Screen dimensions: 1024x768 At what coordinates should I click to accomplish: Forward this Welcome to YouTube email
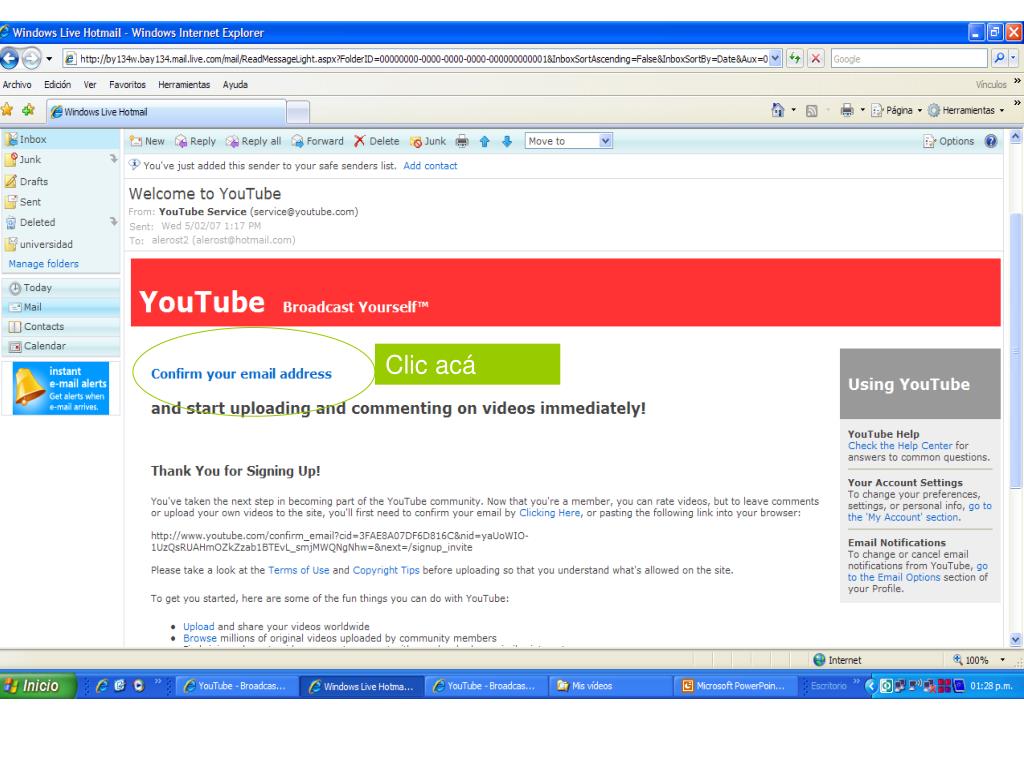(x=317, y=141)
